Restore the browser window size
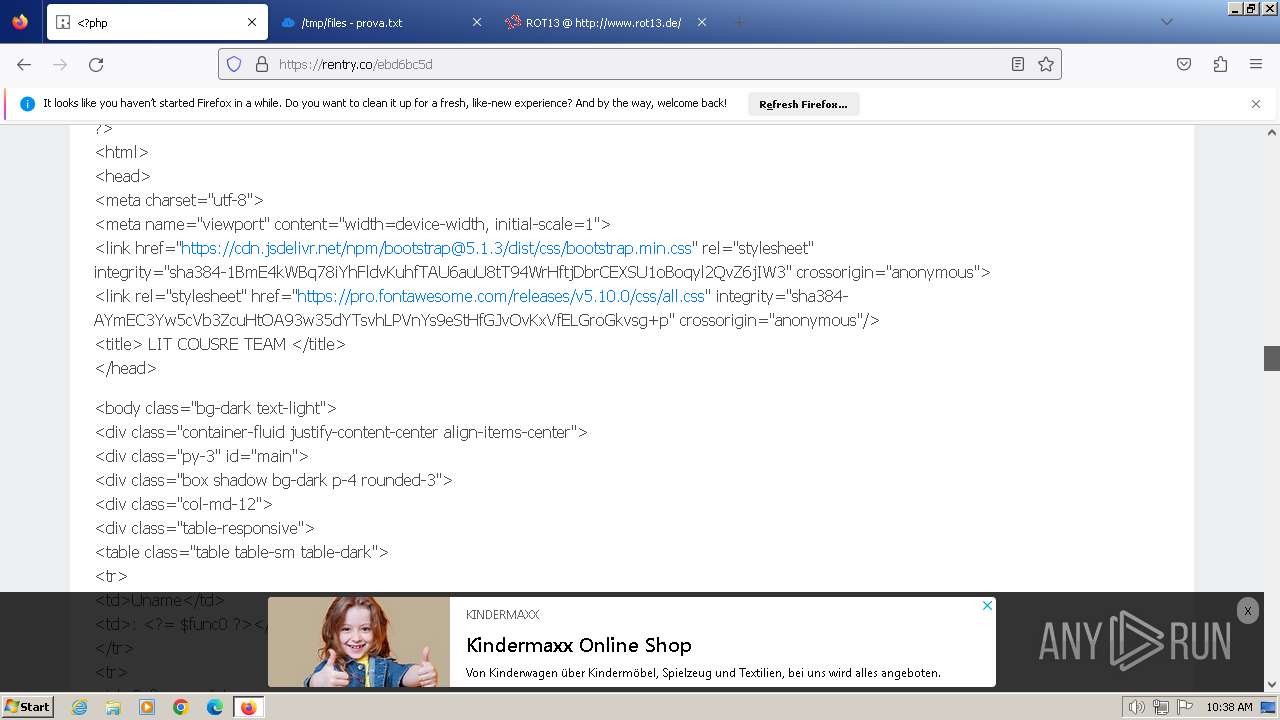This screenshot has width=1280, height=720. point(1251,8)
